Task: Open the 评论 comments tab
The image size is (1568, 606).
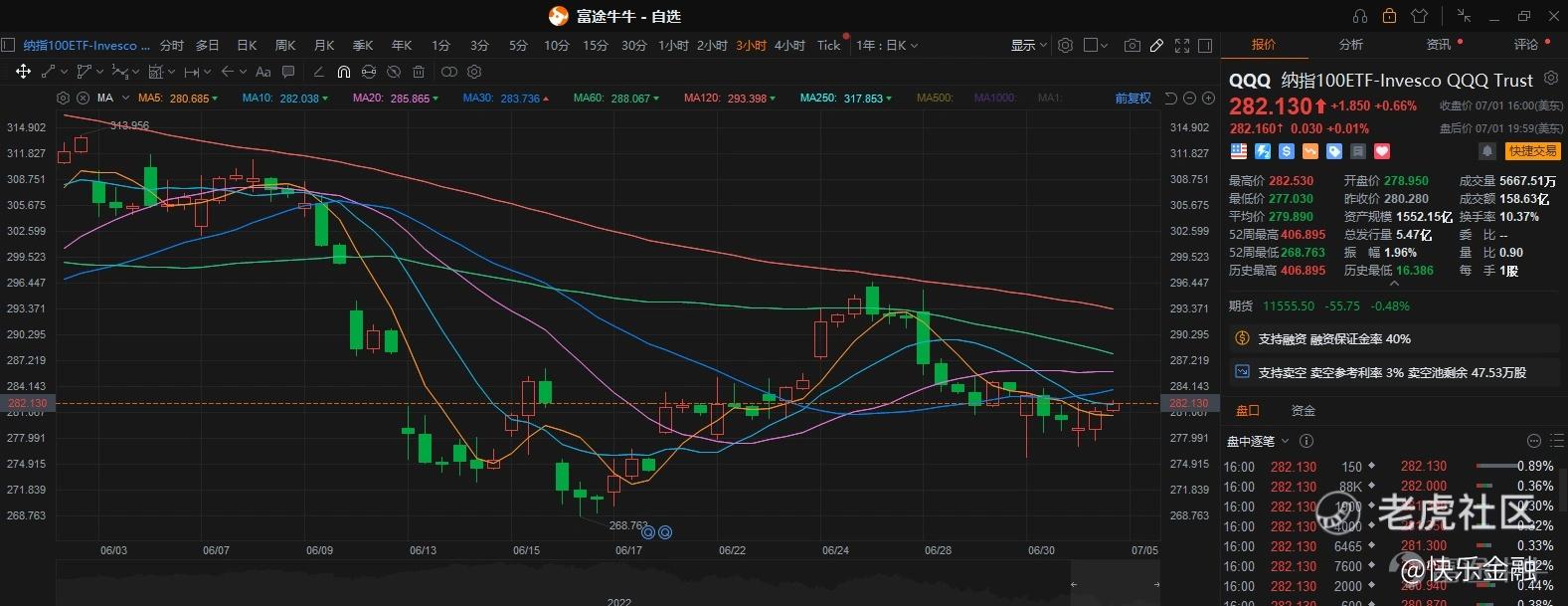Action: point(1526,45)
